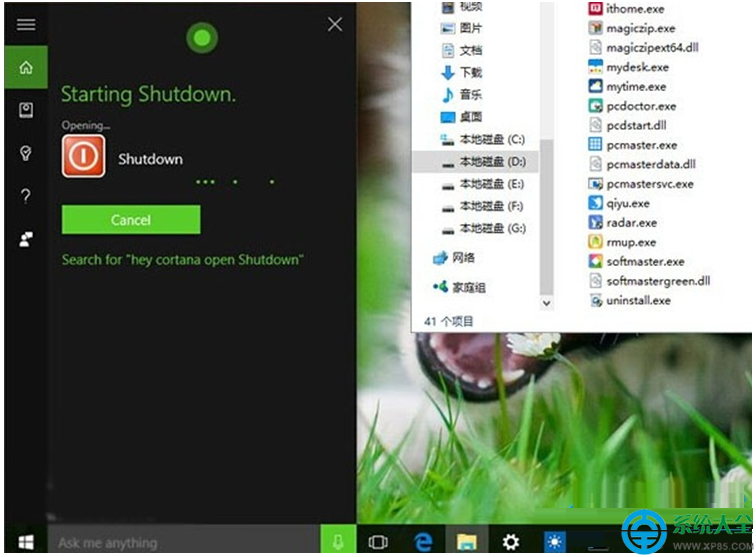Image resolution: width=756 pixels, height=557 pixels.
Task: Select 文档 folder in Explorer tree
Action: coord(462,50)
